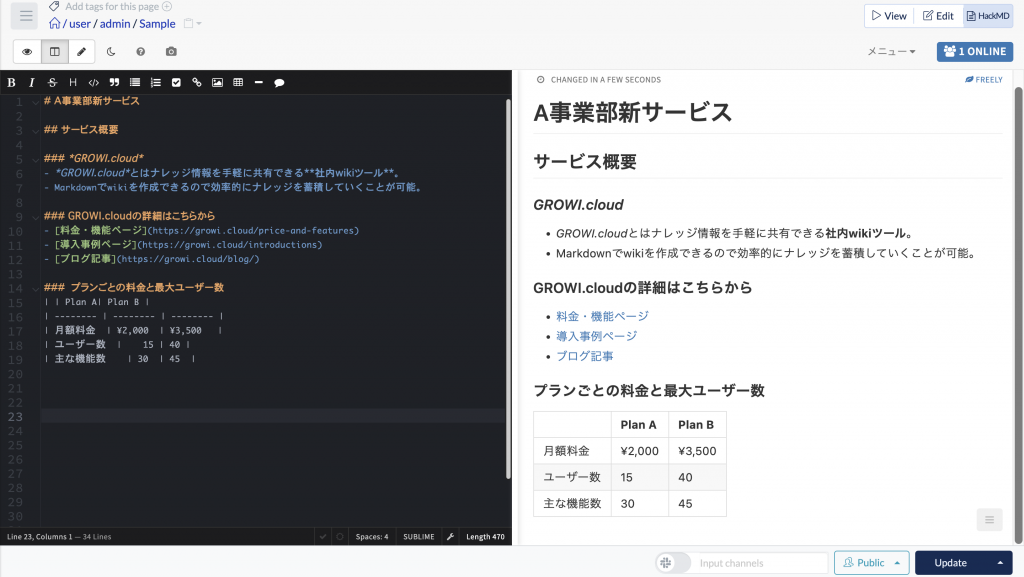Open the hamburger sidebar menu
Viewport: 1024px width, 577px height.
(x=25, y=16)
